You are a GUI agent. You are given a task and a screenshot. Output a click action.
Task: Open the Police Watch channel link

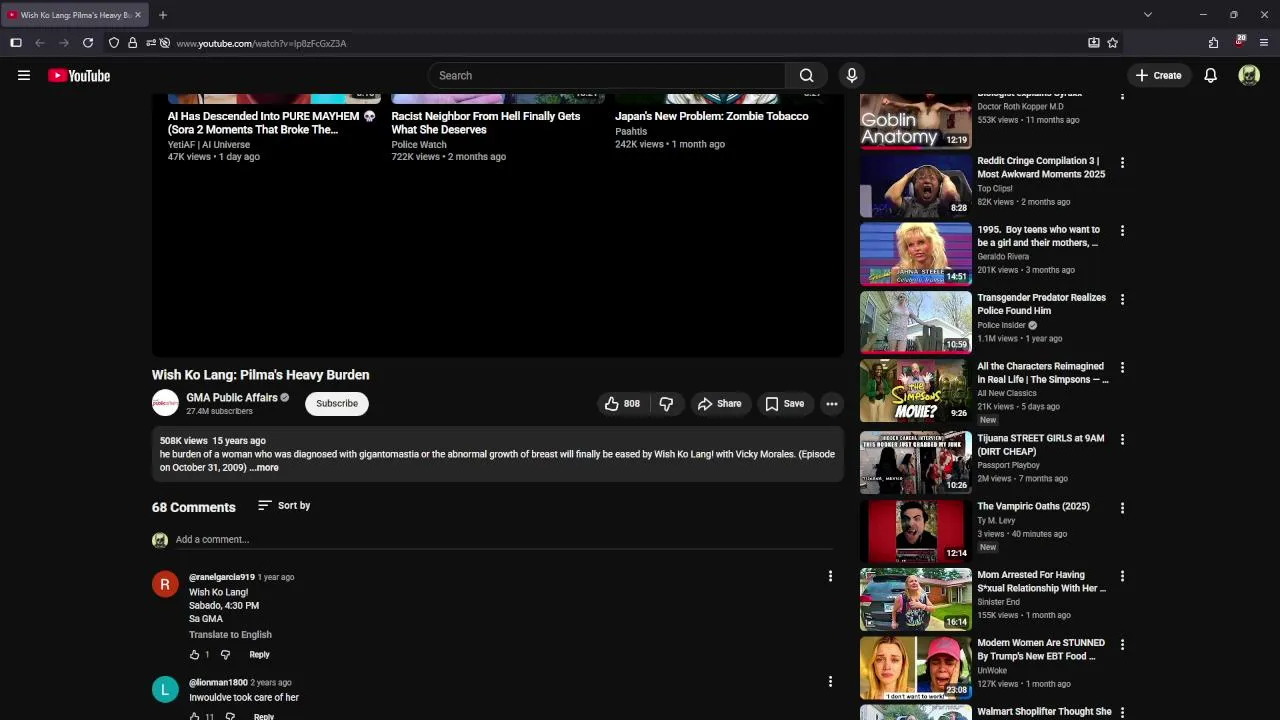click(x=419, y=145)
